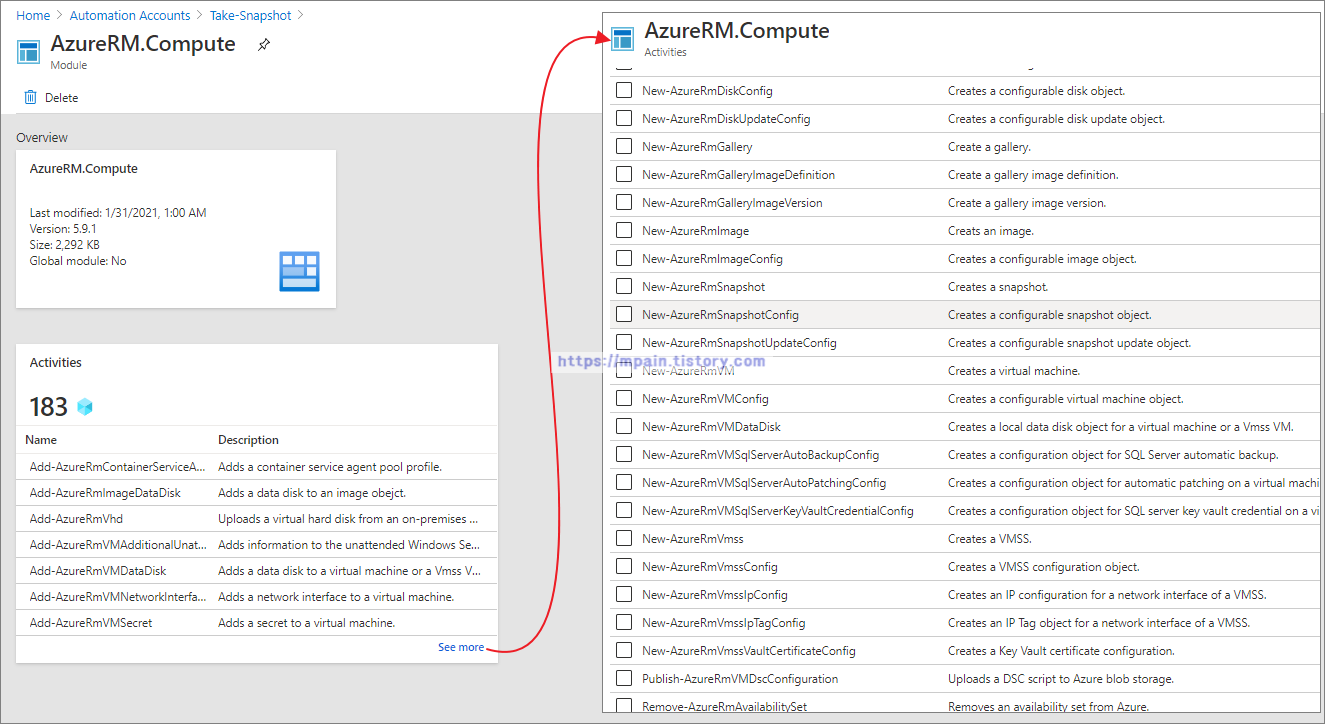The width and height of the screenshot is (1325, 724).
Task: Click See more link under Activities
Action: tap(461, 647)
